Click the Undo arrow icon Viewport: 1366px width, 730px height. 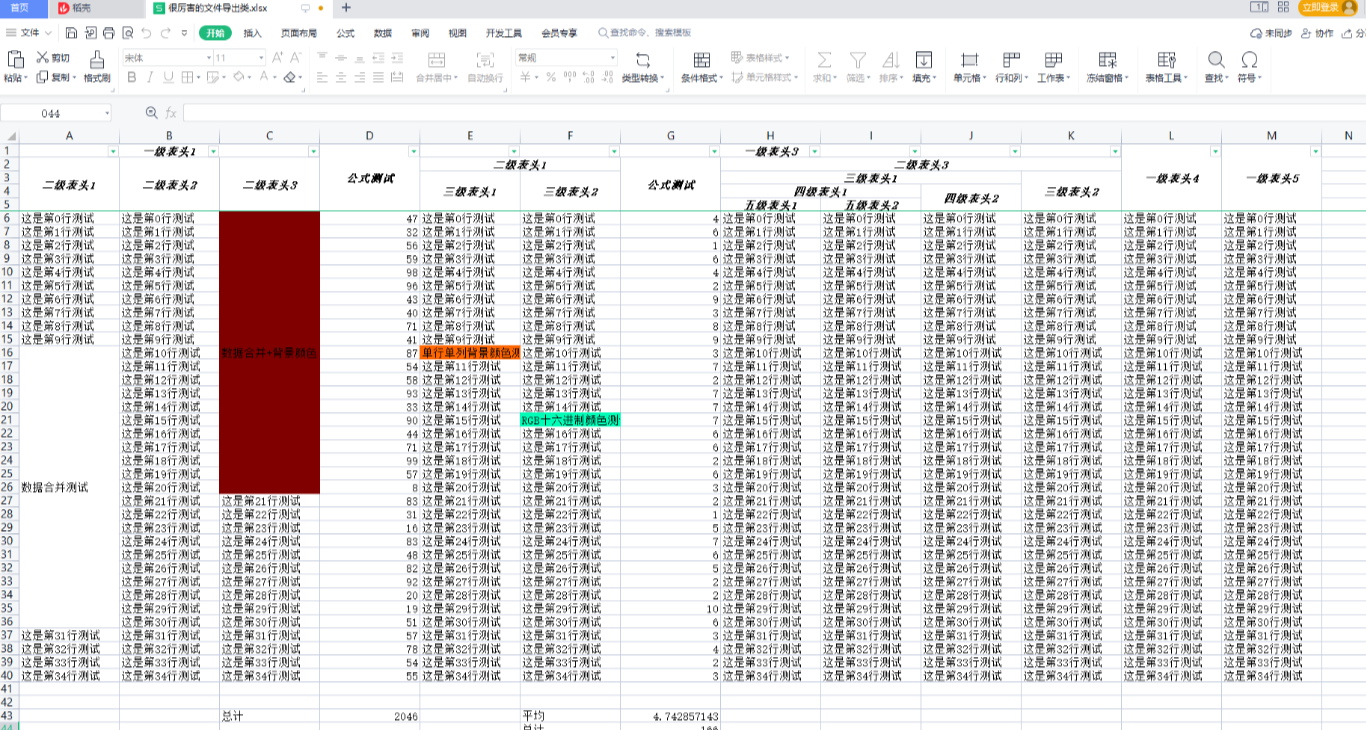click(146, 33)
